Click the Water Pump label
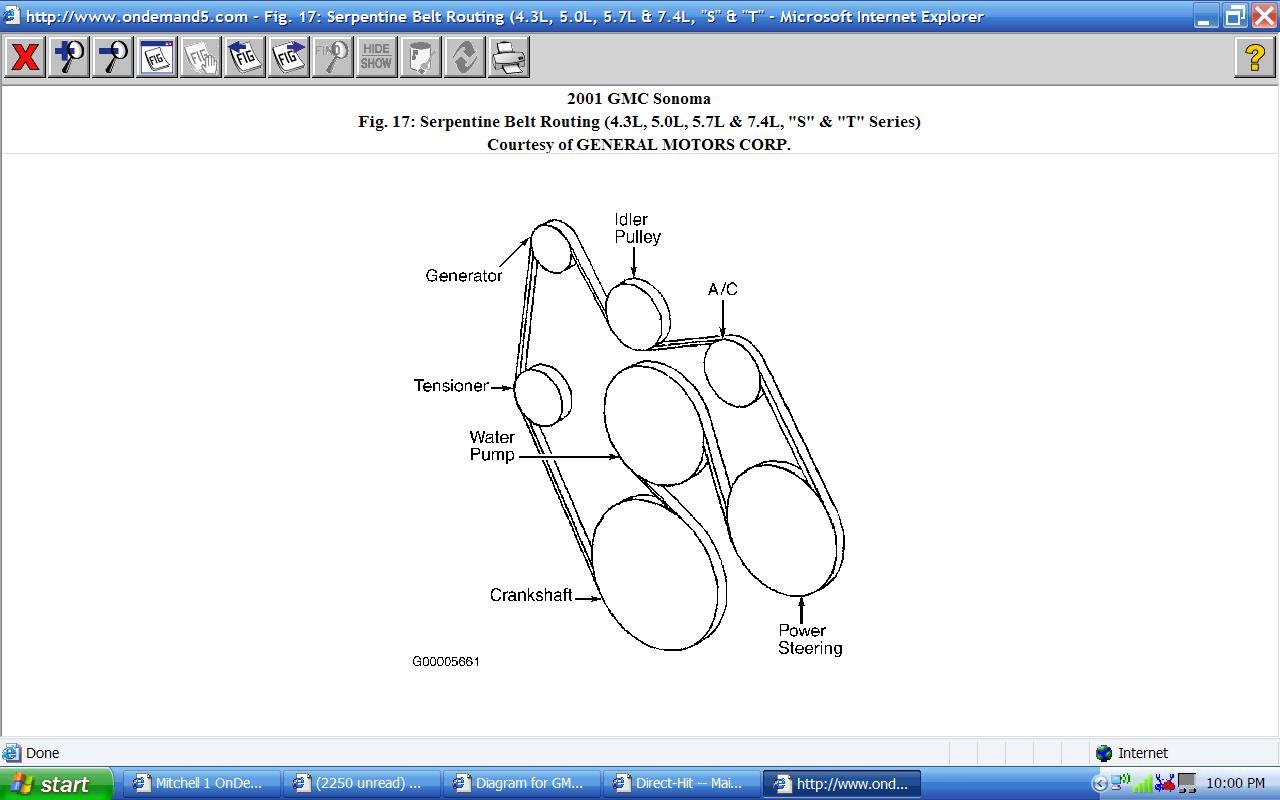The image size is (1280, 800). click(492, 446)
